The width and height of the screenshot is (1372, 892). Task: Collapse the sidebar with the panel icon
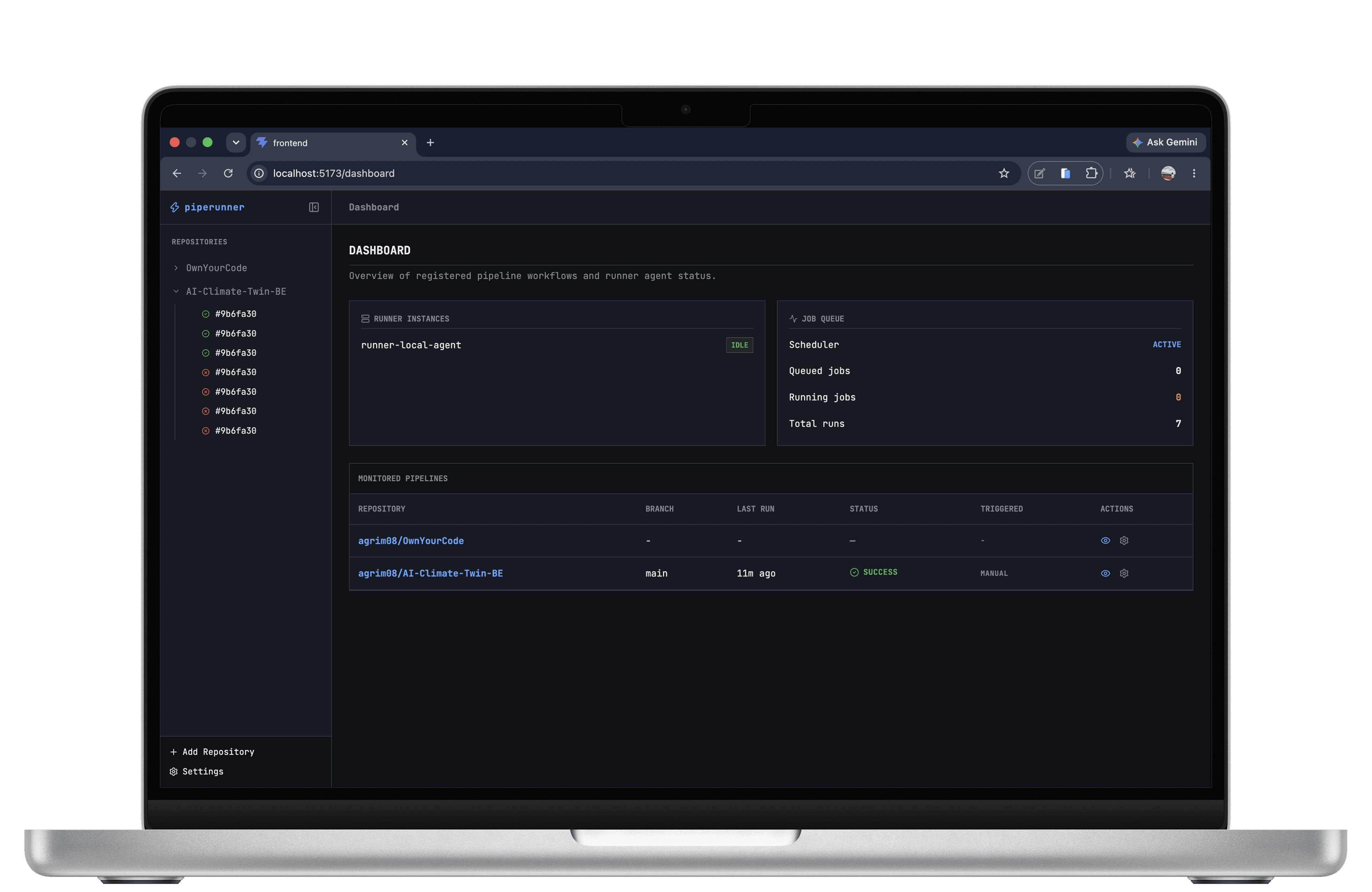314,207
